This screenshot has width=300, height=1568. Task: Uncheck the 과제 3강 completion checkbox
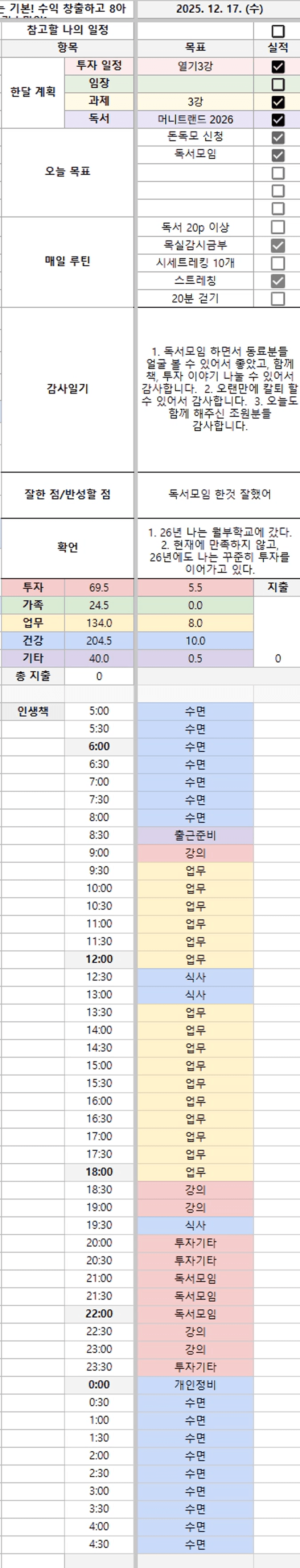[x=278, y=102]
